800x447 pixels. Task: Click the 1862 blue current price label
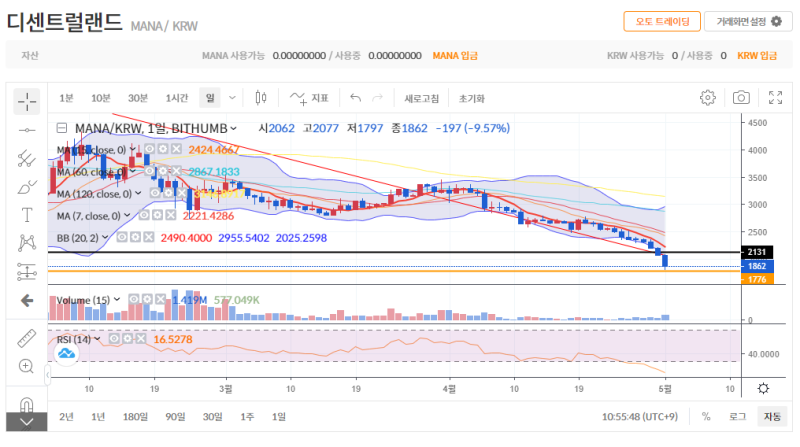tap(757, 266)
